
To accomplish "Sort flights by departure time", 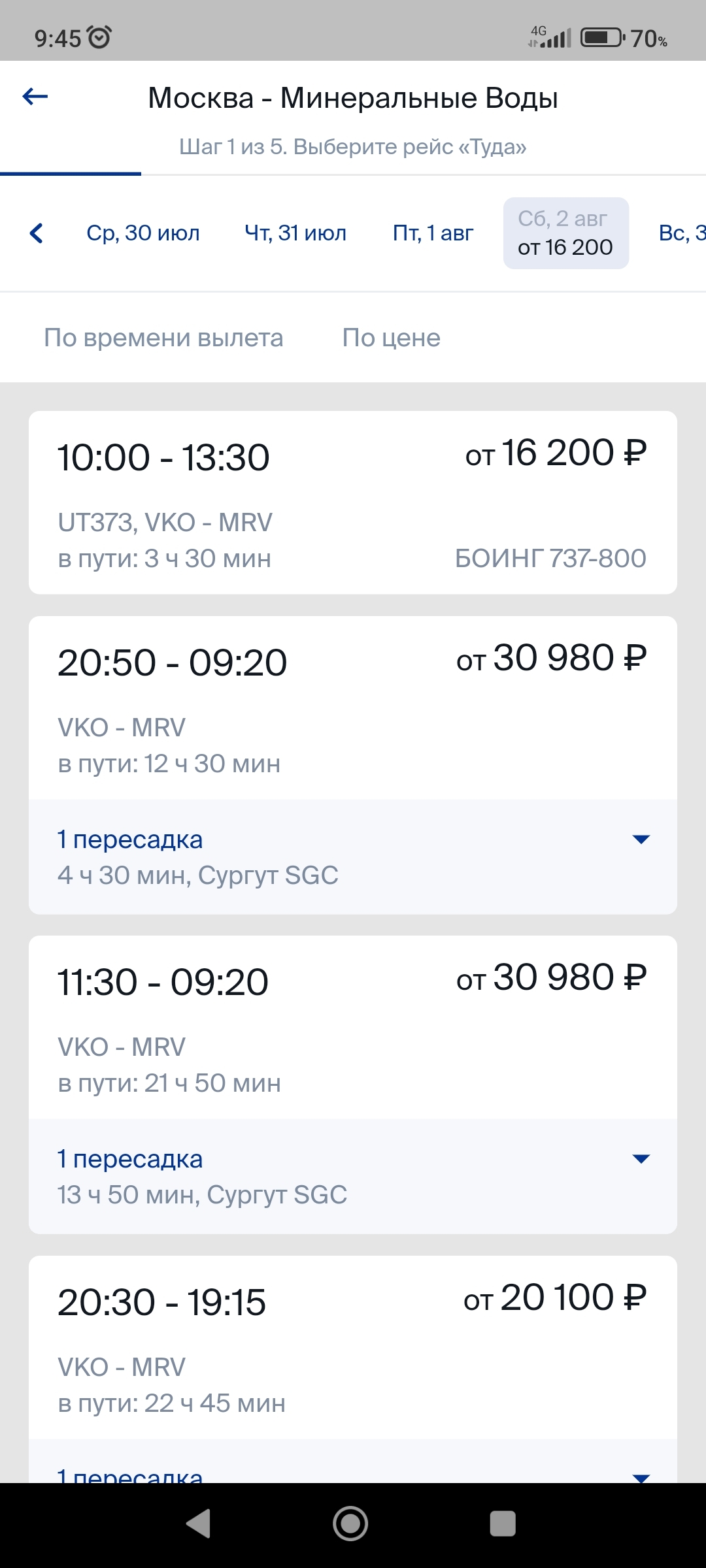I will 163,338.
